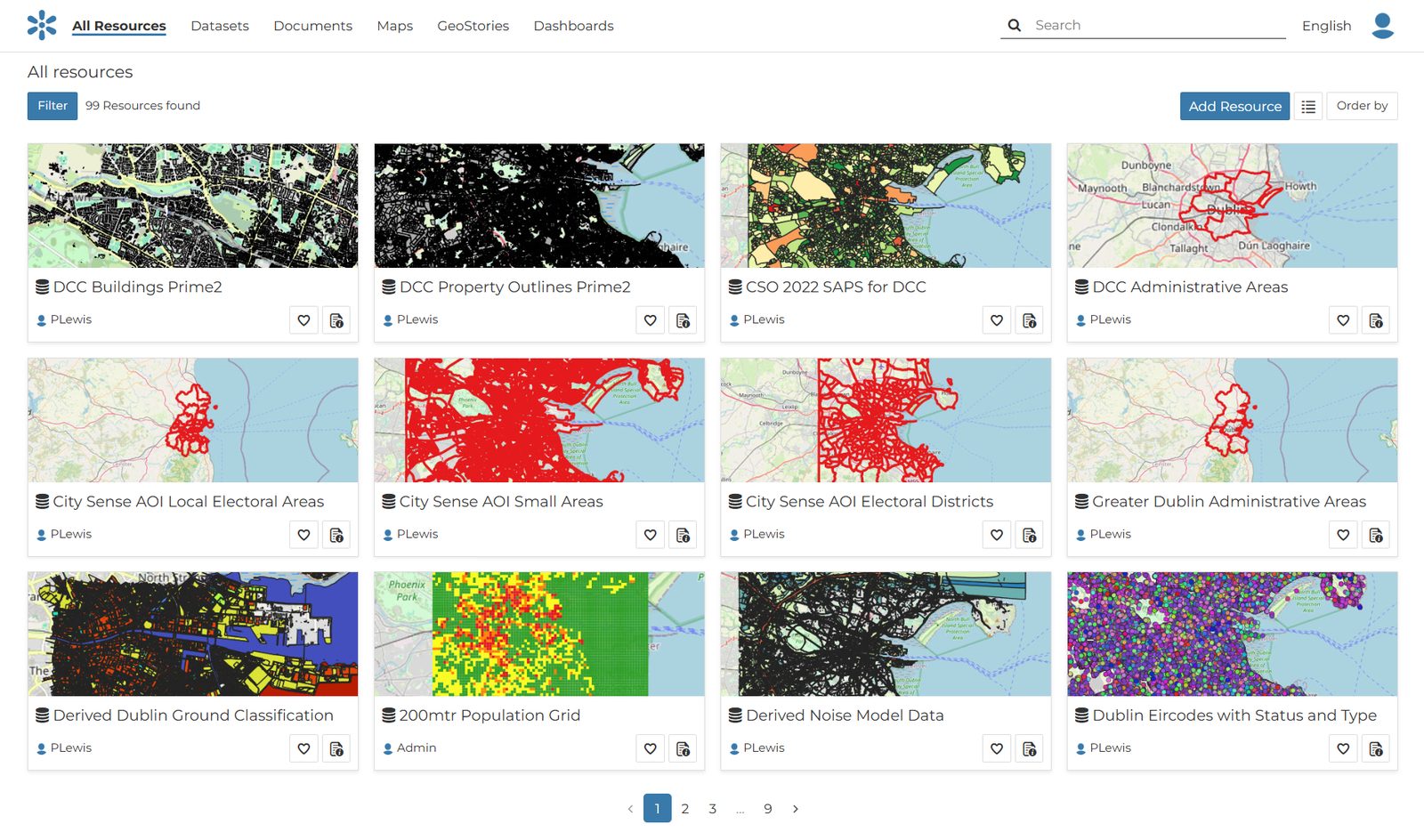Image resolution: width=1424 pixels, height=840 pixels.
Task: Open the GeoStories menu
Action: 473,26
